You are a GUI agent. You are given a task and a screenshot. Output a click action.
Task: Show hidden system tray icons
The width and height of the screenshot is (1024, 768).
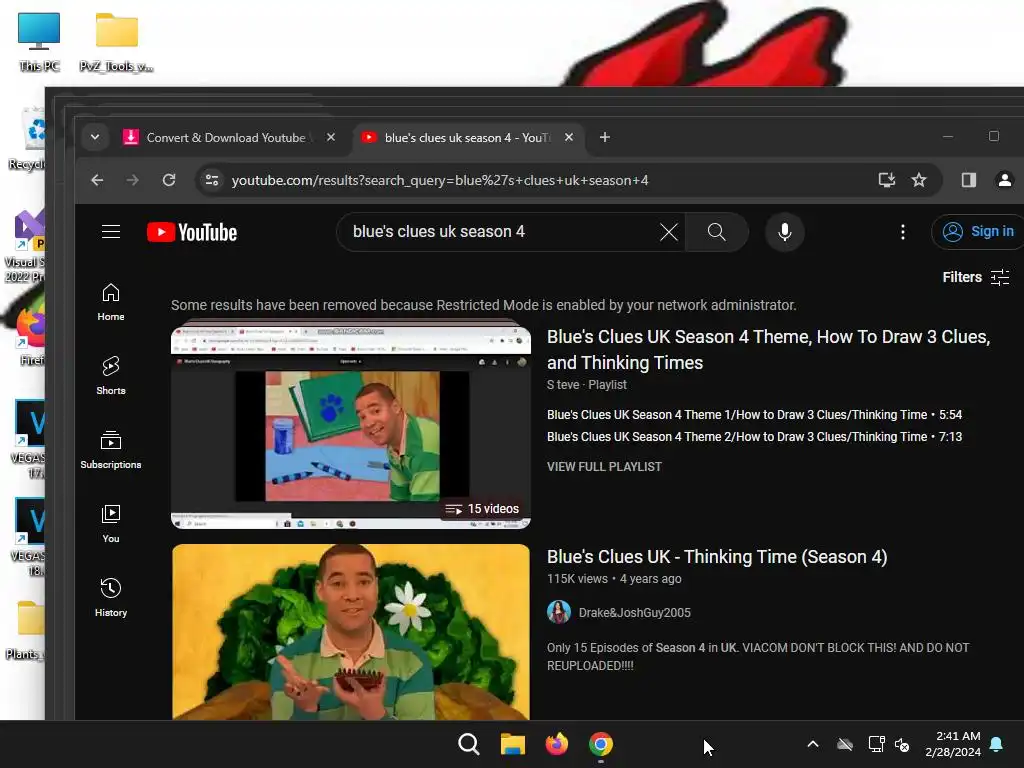point(813,744)
